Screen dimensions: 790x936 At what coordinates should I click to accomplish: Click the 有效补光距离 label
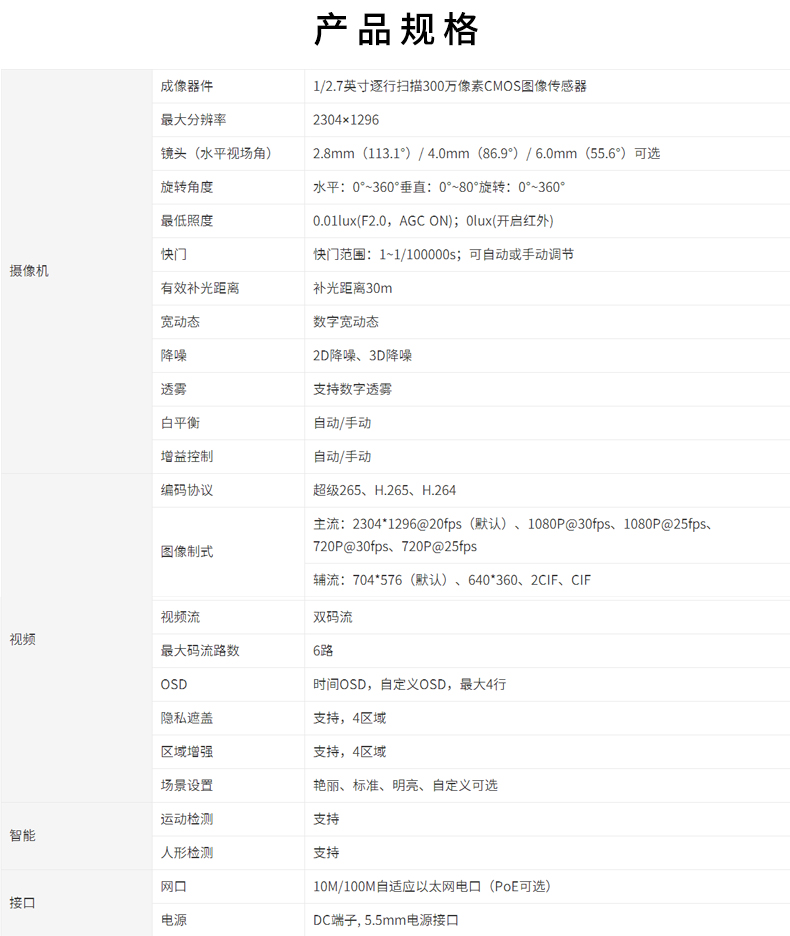click(199, 288)
